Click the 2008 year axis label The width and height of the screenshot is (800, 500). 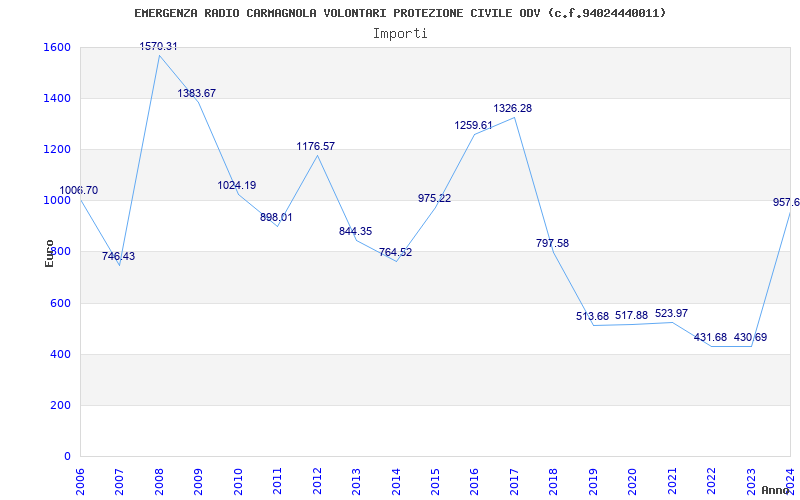159,481
